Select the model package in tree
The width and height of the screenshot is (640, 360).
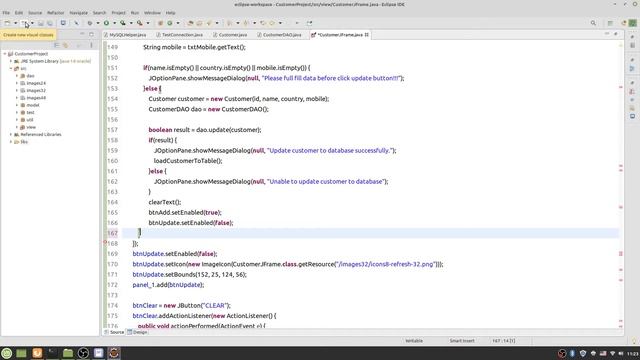tap(33, 105)
